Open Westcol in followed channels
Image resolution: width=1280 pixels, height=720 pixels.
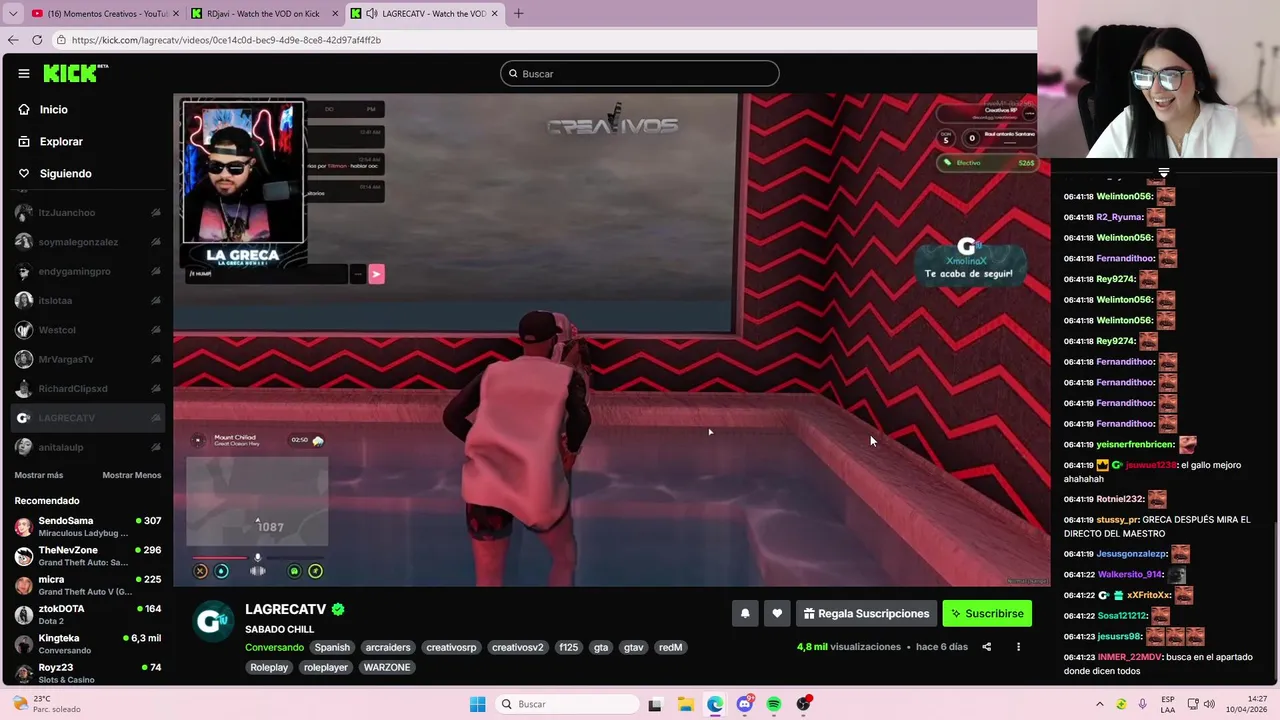[88, 330]
